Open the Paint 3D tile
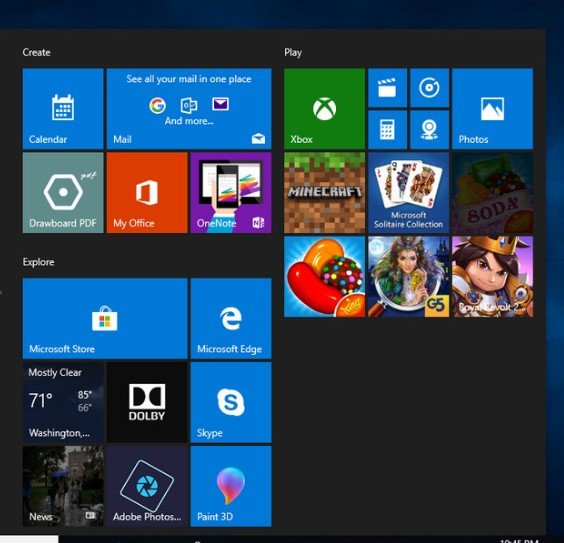Viewport: 564px width, 543px height. pos(231,486)
